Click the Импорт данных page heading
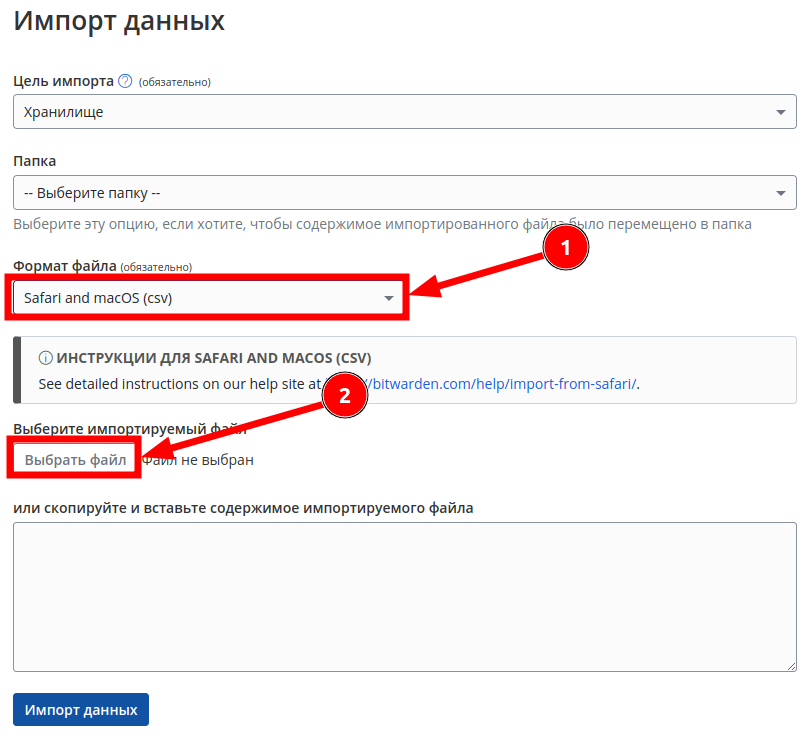 [119, 21]
